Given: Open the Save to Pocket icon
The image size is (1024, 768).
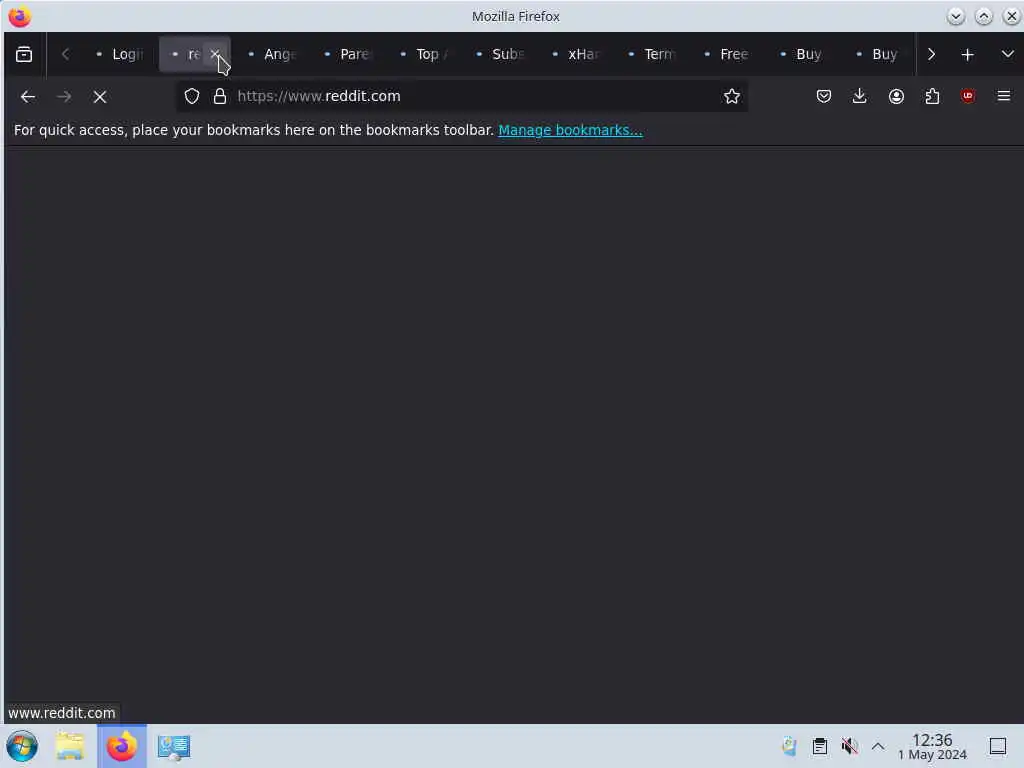Looking at the screenshot, I should pos(824,97).
